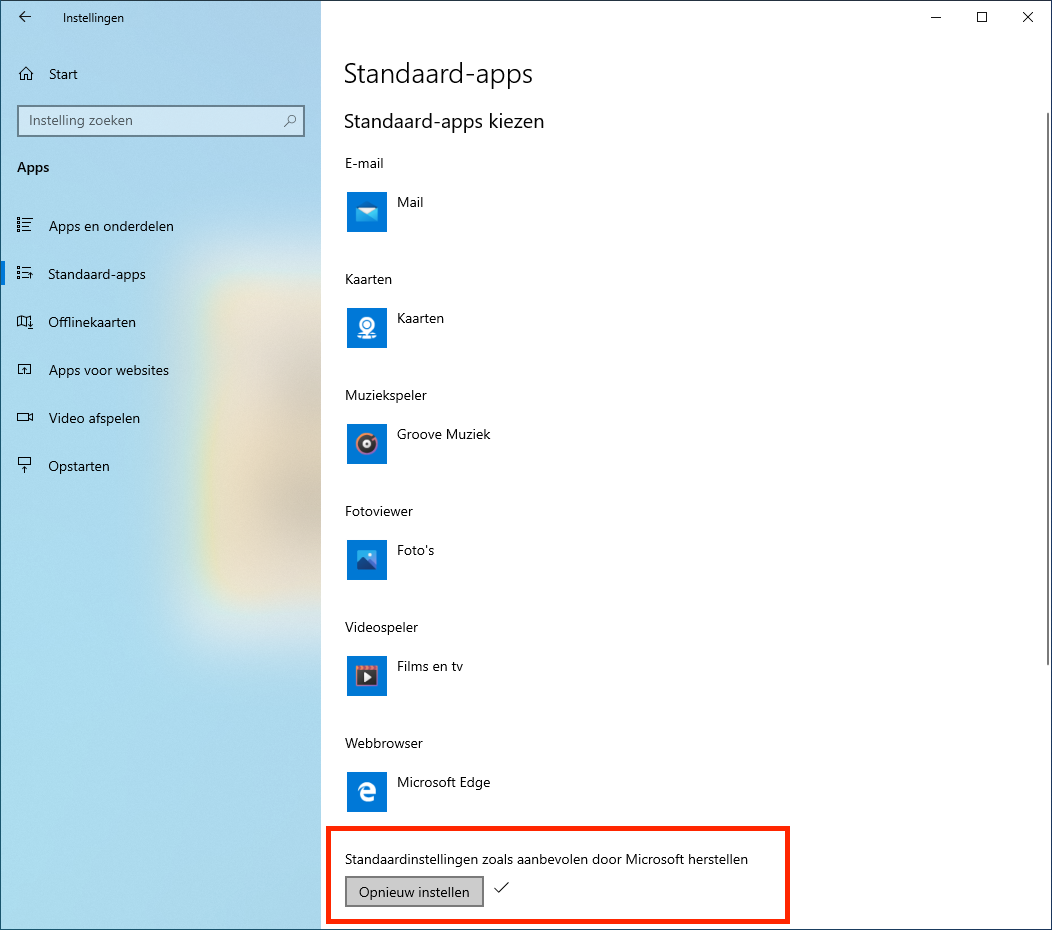1052x930 pixels.
Task: Select the Mail icon under E-mail
Action: pos(366,211)
